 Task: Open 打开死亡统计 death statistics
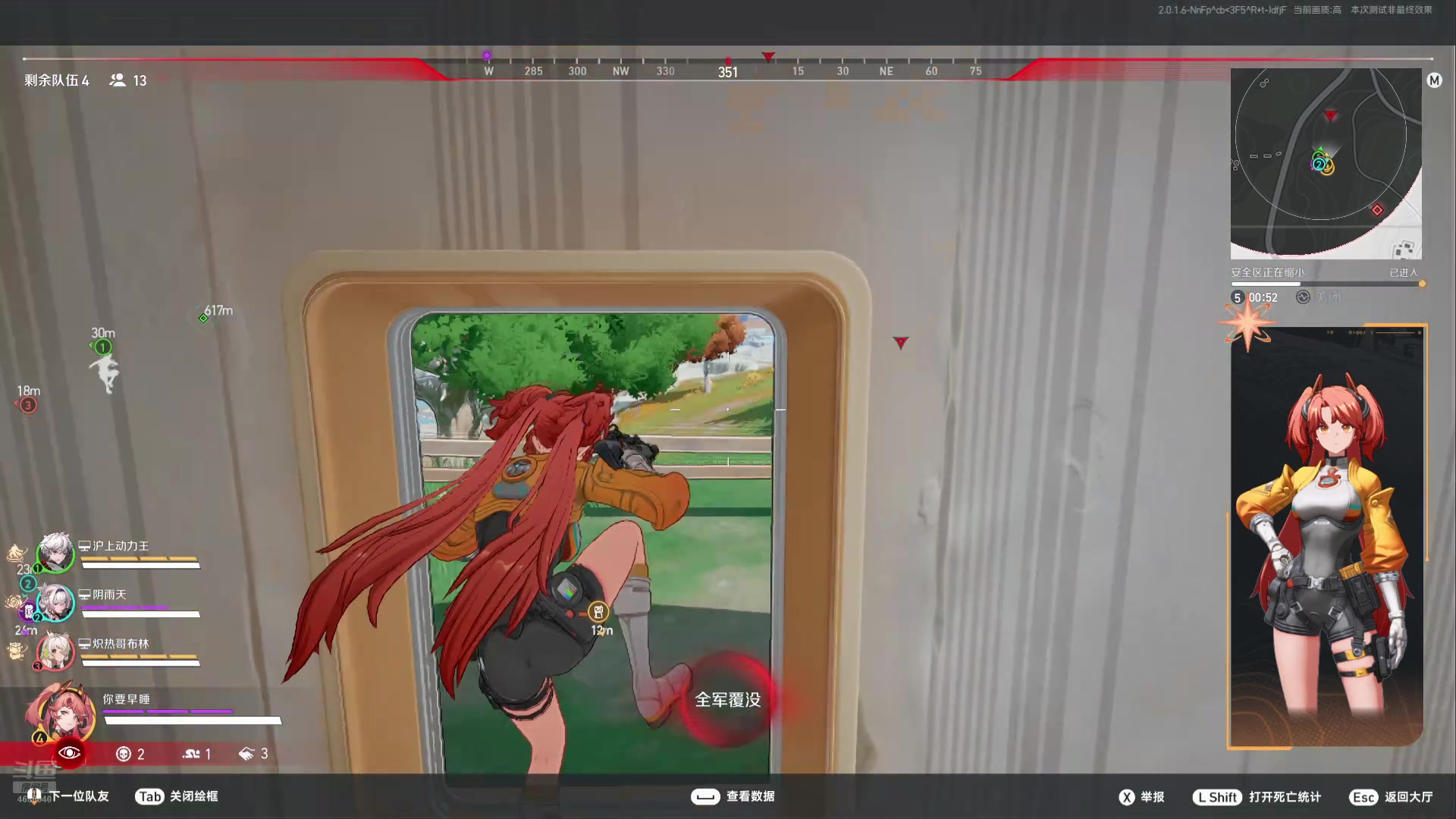tap(1285, 797)
